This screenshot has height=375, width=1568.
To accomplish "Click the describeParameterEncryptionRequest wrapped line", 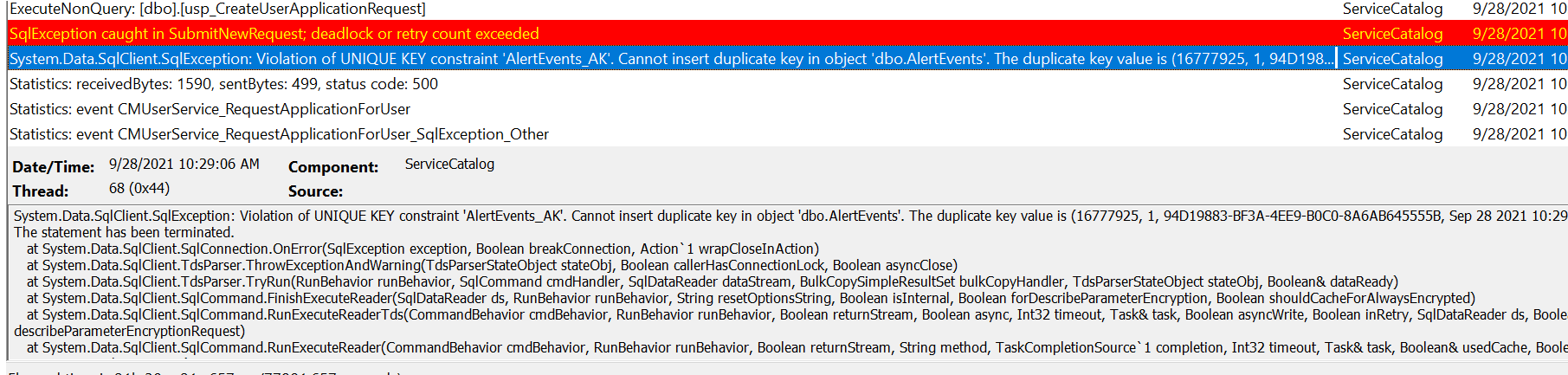I will 129,331.
